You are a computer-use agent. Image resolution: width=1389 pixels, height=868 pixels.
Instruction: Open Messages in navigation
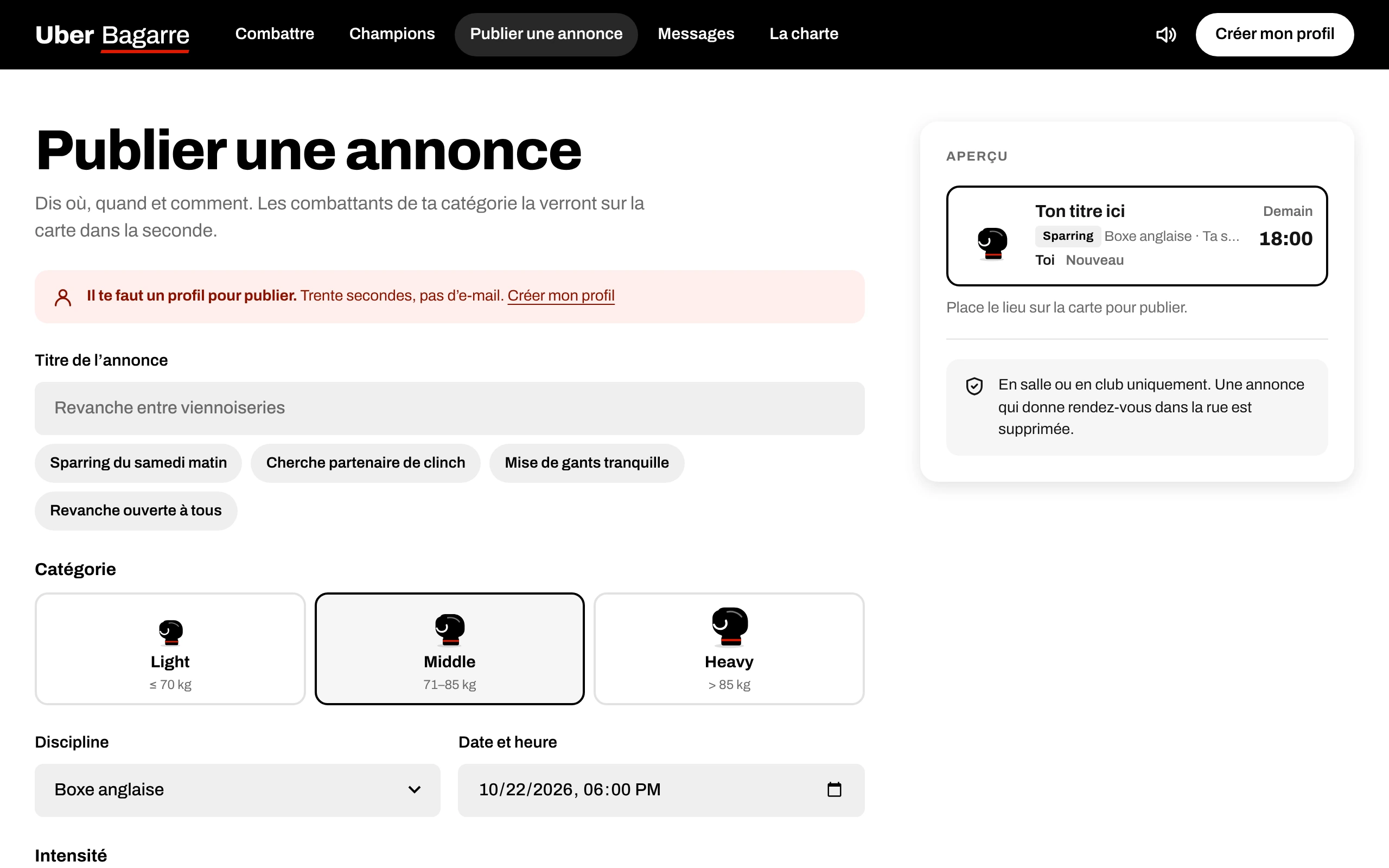(x=696, y=34)
